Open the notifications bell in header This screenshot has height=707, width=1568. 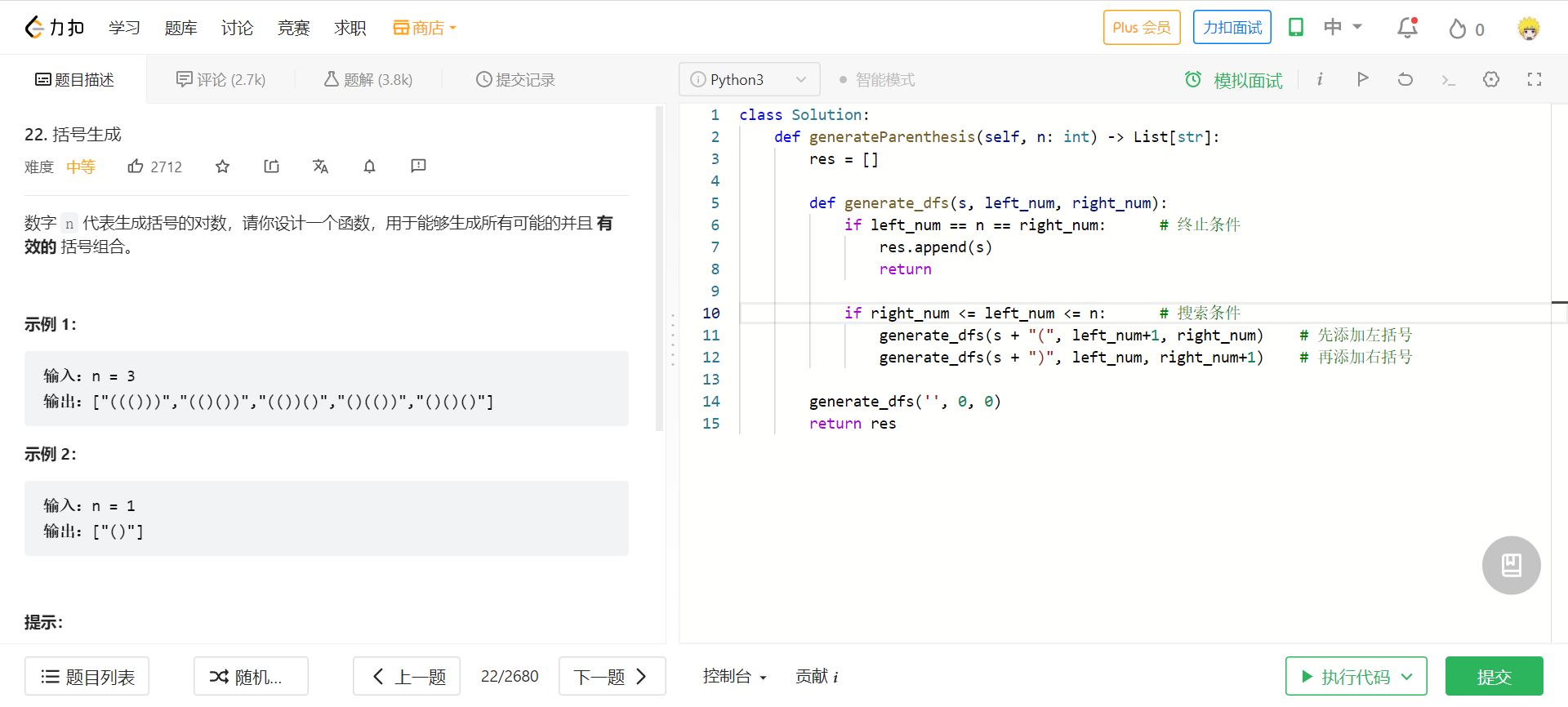point(1407,28)
